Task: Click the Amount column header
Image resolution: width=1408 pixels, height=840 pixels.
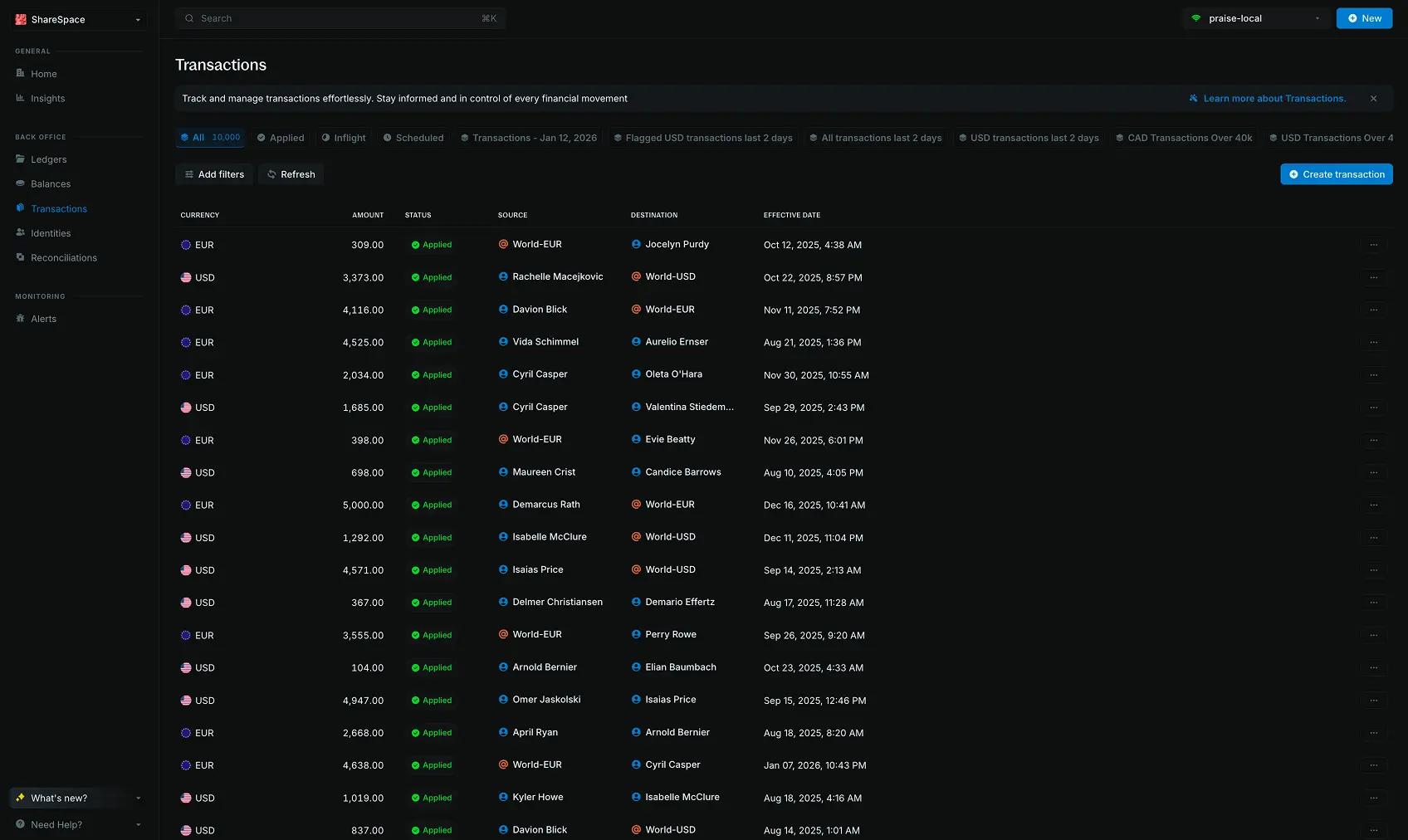Action: (368, 215)
